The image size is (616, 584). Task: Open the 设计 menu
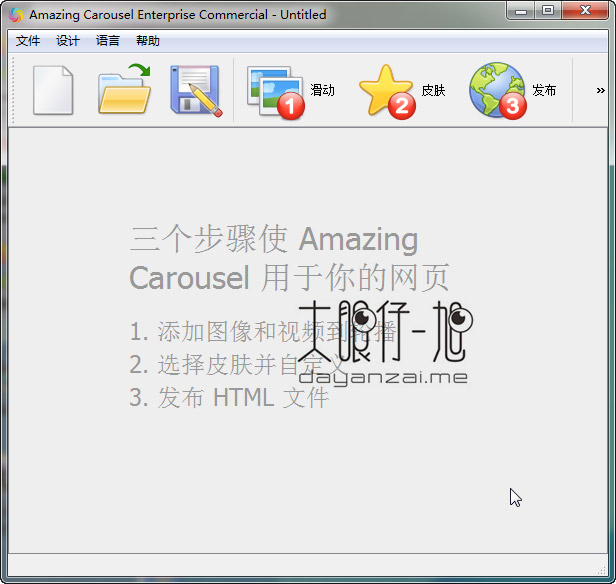(68, 41)
